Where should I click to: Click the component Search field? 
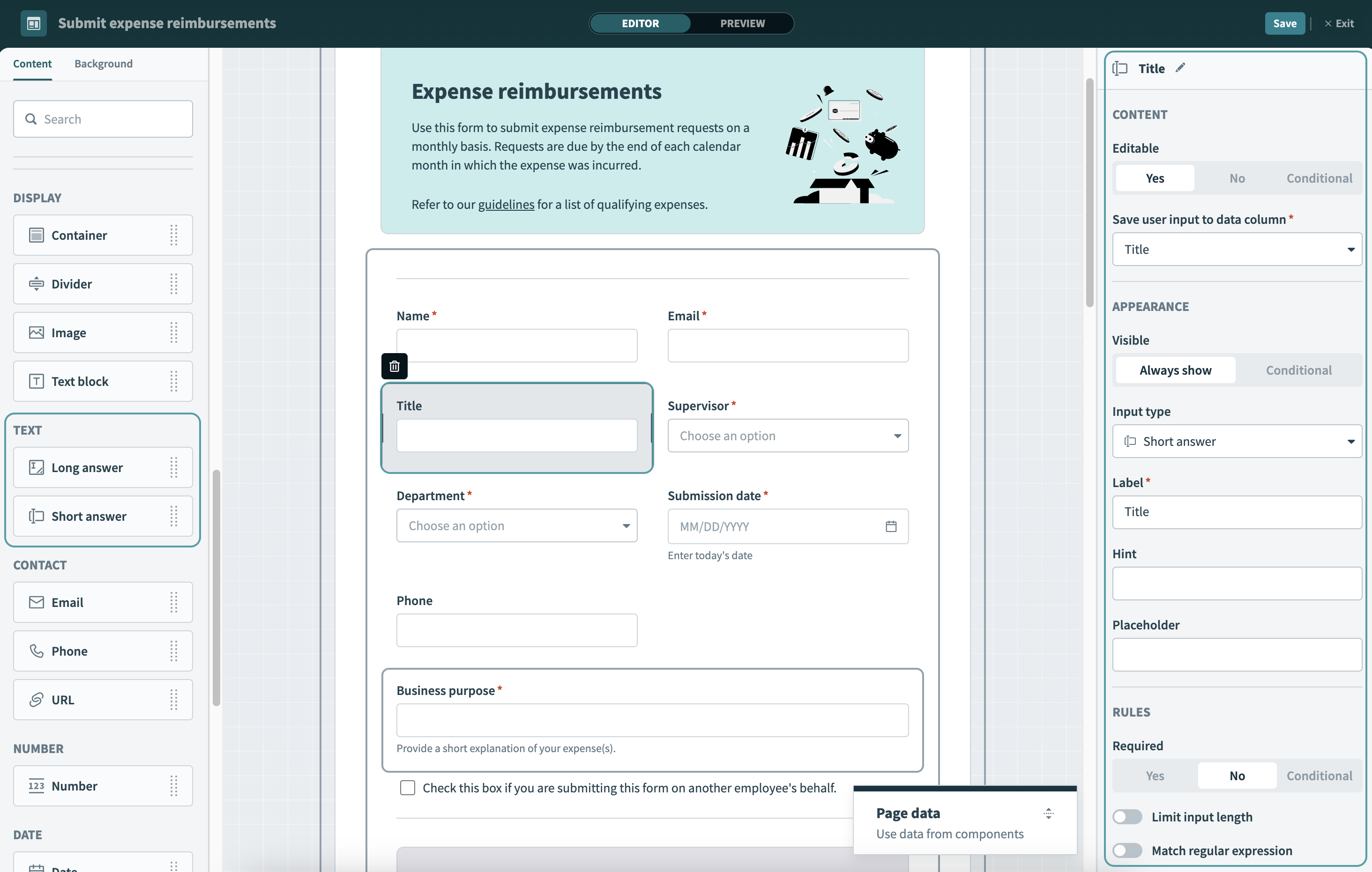103,119
